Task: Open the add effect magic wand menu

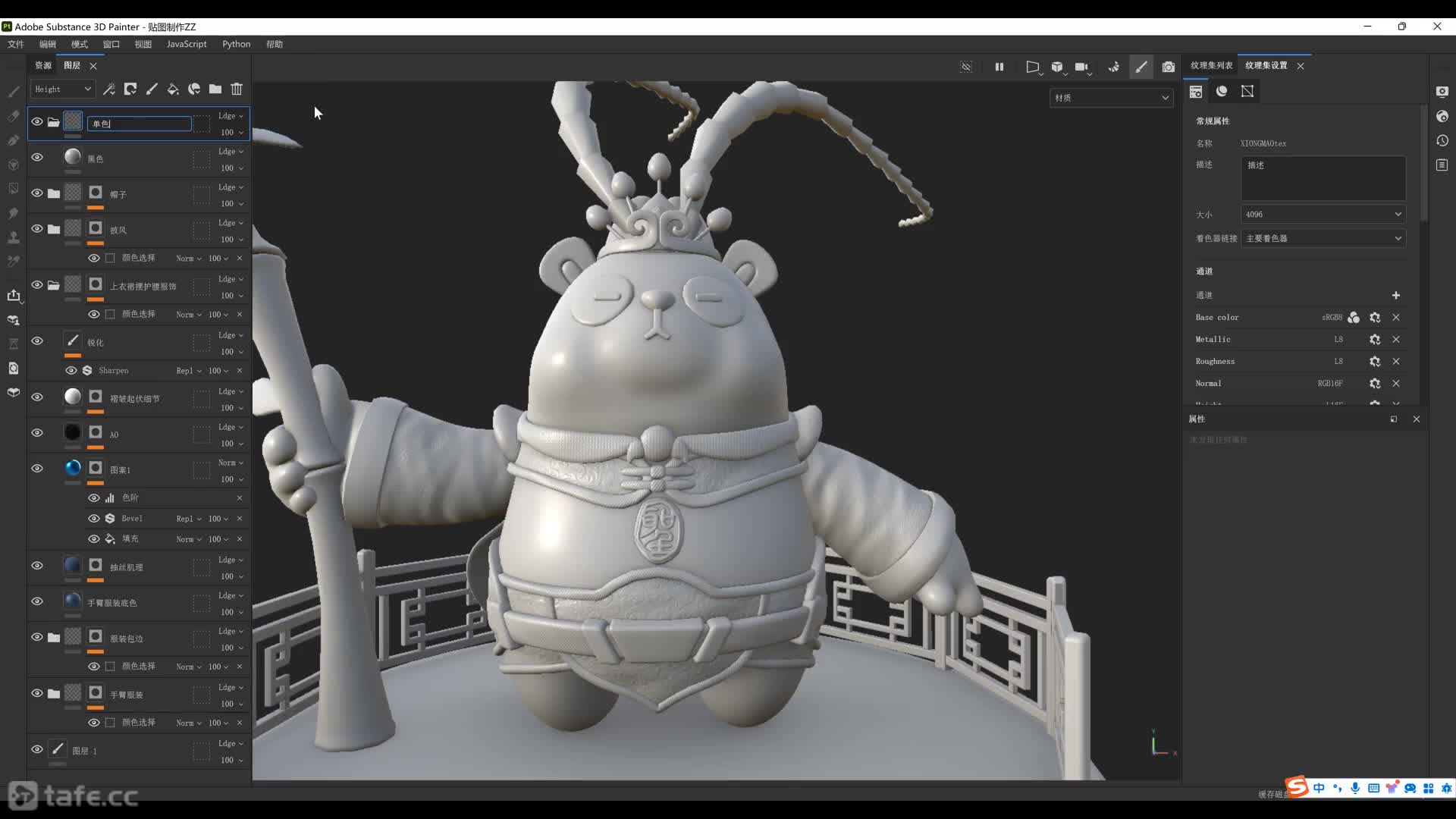Action: pyautogui.click(x=109, y=89)
